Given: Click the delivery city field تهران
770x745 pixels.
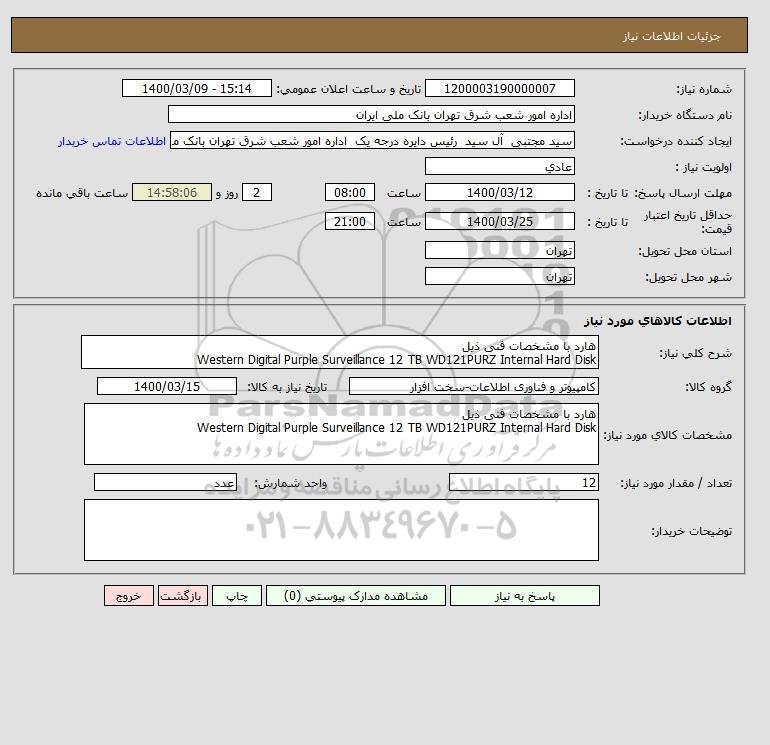Looking at the screenshot, I should [x=499, y=276].
